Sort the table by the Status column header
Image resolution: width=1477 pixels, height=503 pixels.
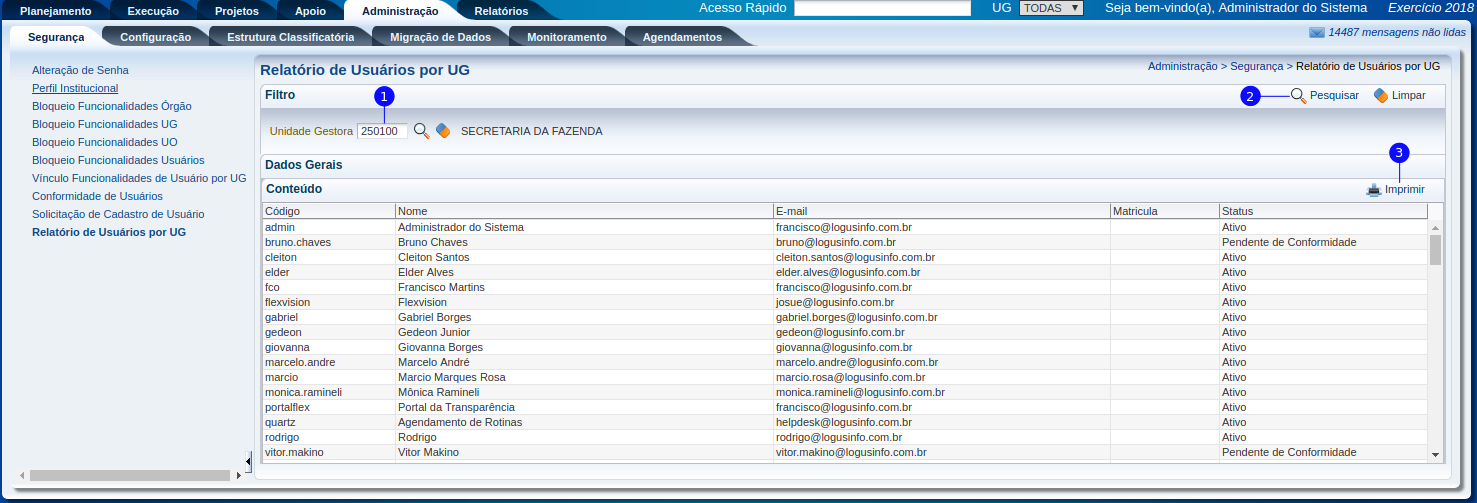click(x=1236, y=211)
